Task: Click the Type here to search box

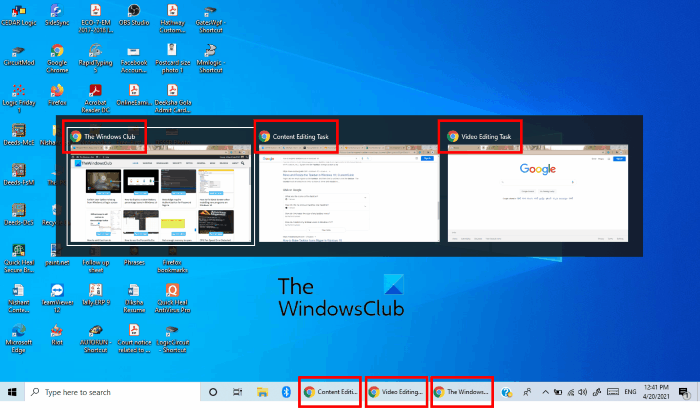Action: (x=112, y=392)
